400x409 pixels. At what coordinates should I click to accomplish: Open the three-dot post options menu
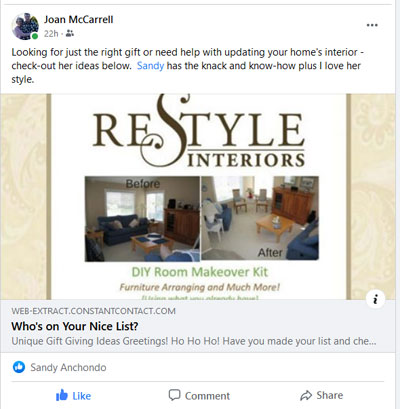[372, 25]
